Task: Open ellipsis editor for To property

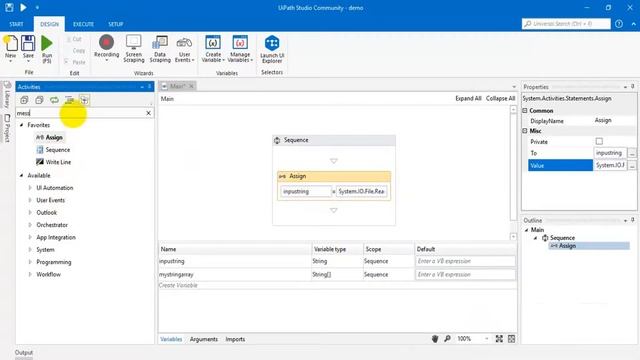Action: (632, 153)
